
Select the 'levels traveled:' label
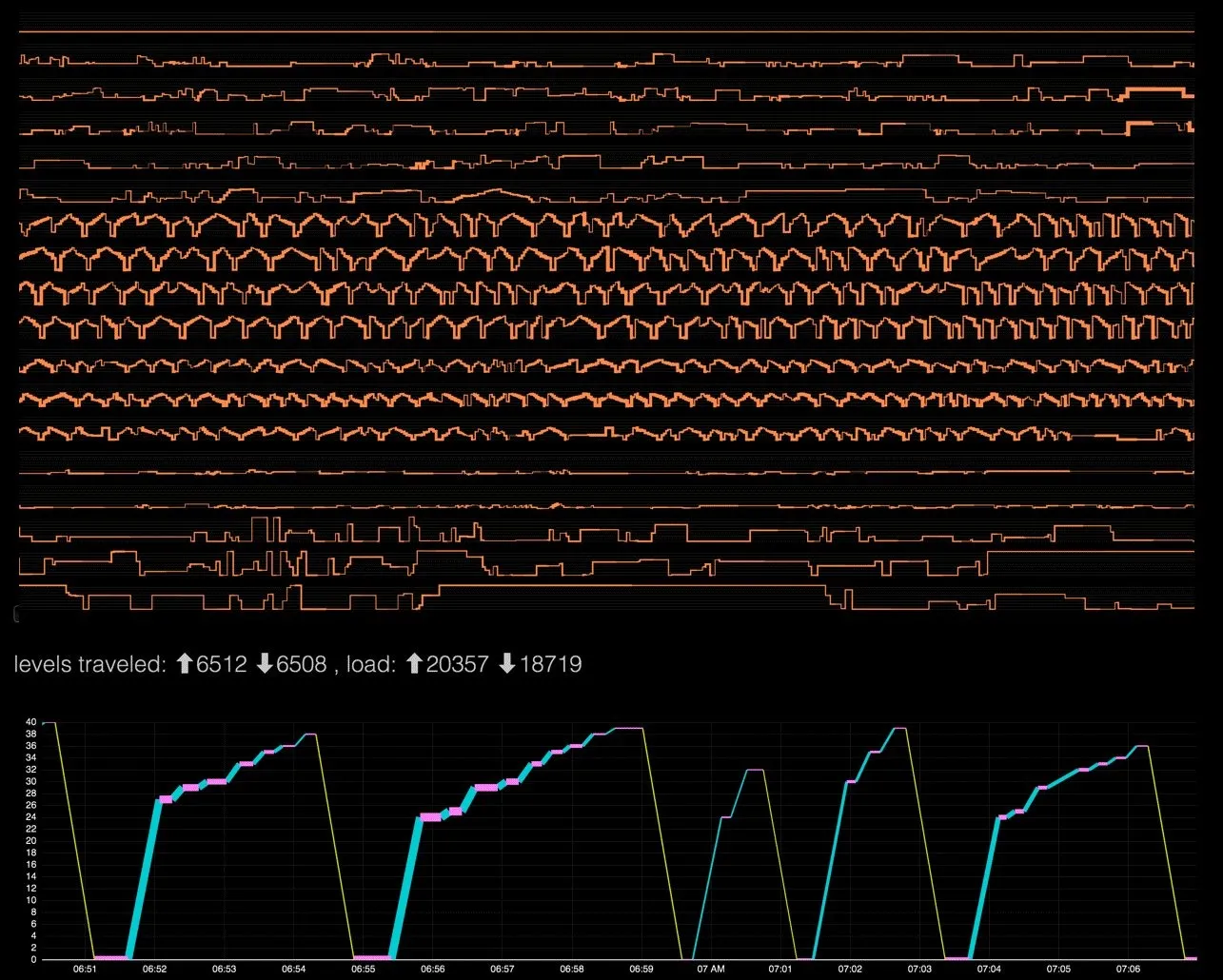click(x=90, y=664)
